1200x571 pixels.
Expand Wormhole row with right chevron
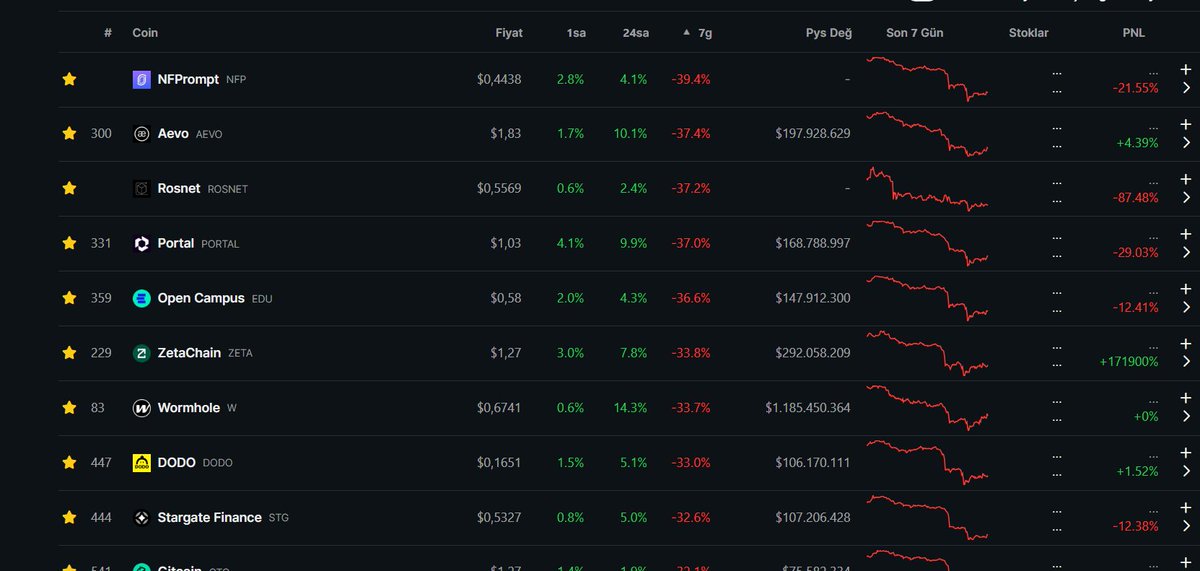click(x=1186, y=417)
